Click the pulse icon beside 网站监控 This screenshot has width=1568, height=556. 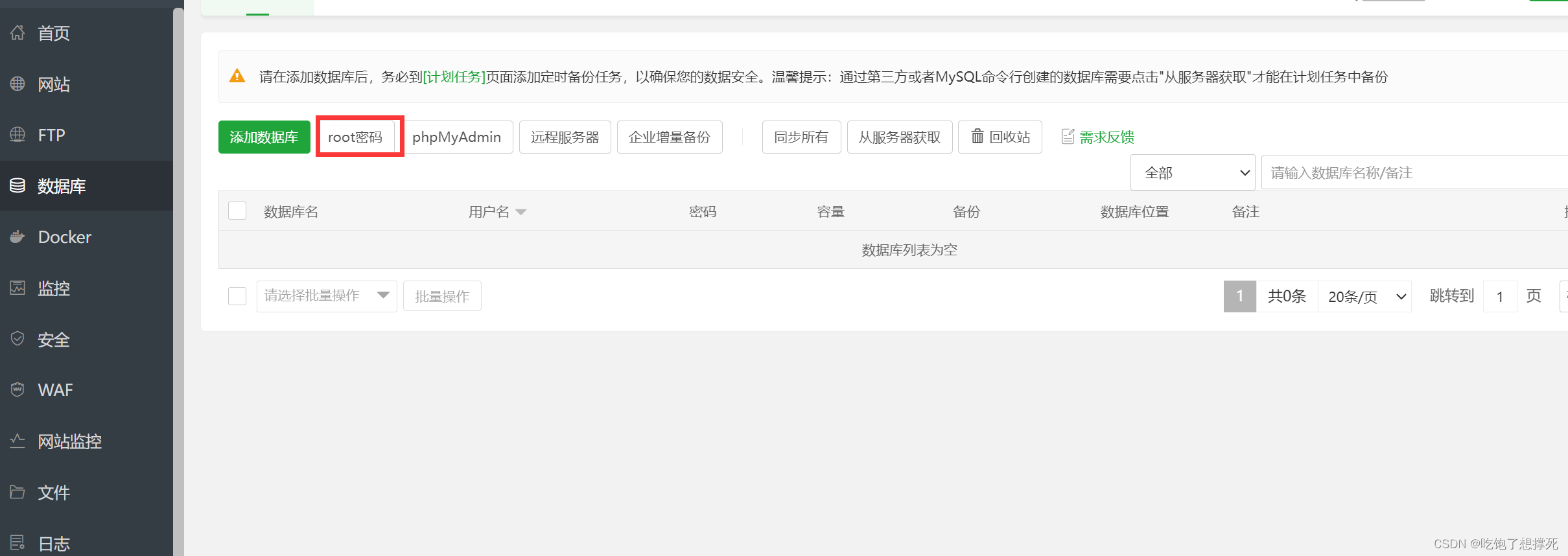click(18, 441)
